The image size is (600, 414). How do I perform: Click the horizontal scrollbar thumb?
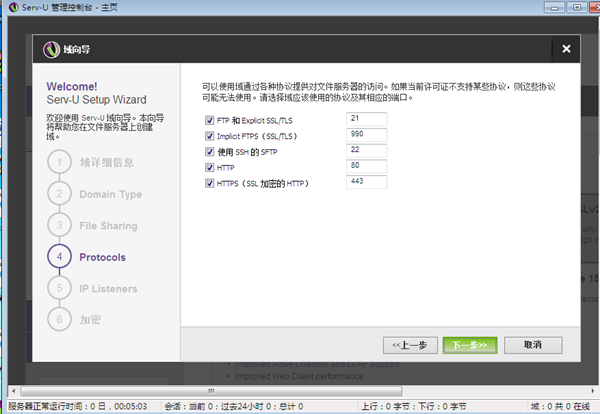(211, 391)
